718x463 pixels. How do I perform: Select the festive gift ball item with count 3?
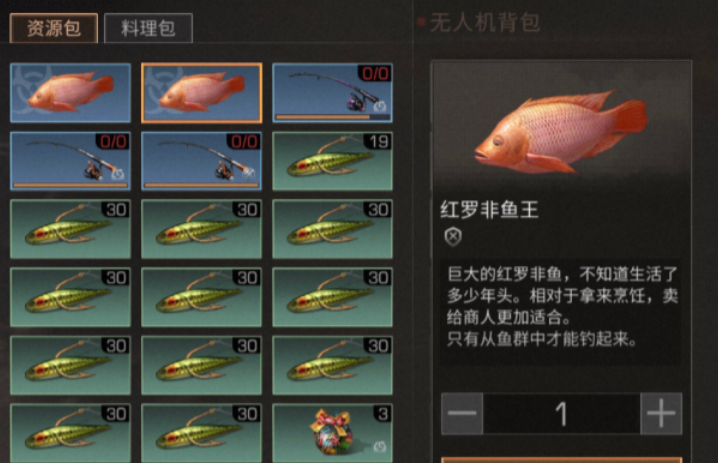332,433
